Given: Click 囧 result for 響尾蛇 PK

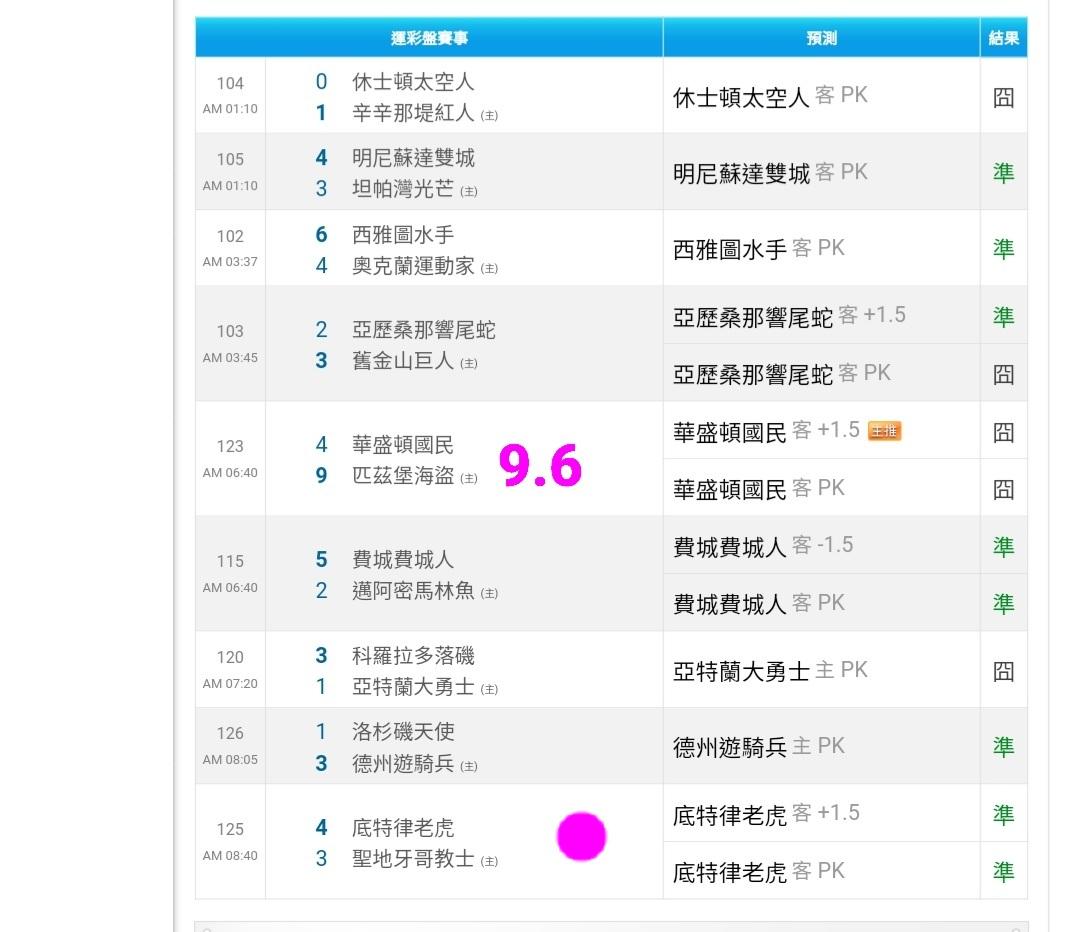Looking at the screenshot, I should point(1004,374).
